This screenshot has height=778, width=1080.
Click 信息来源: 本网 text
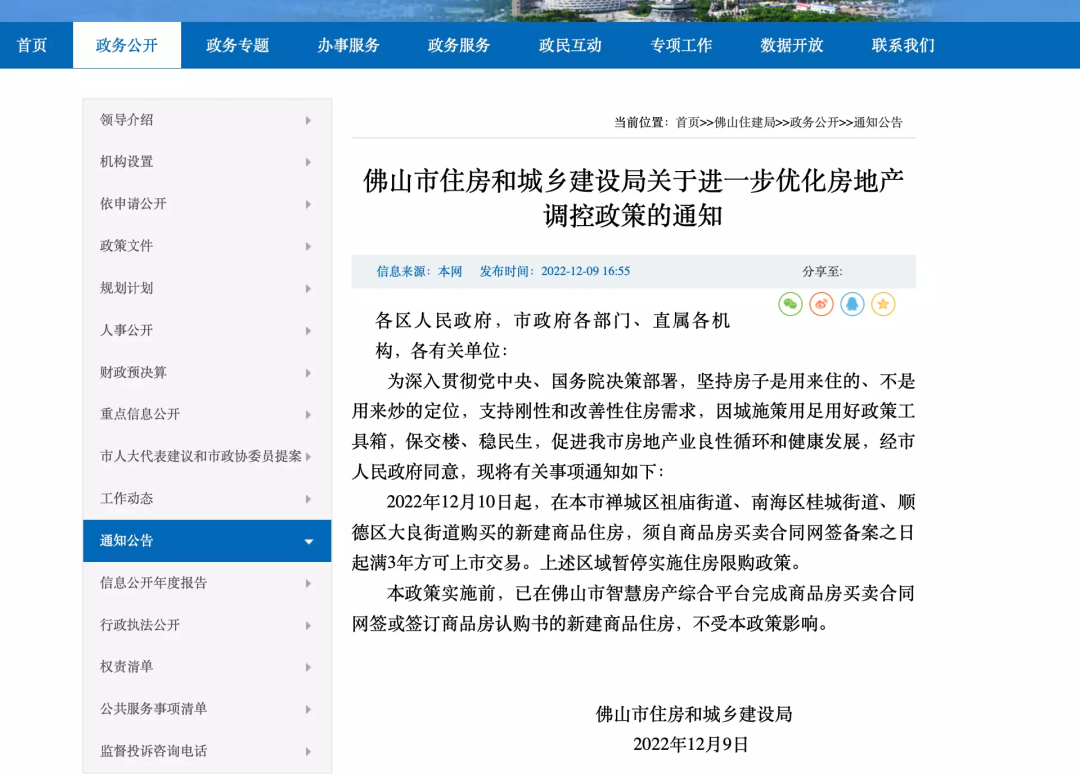[419, 271]
